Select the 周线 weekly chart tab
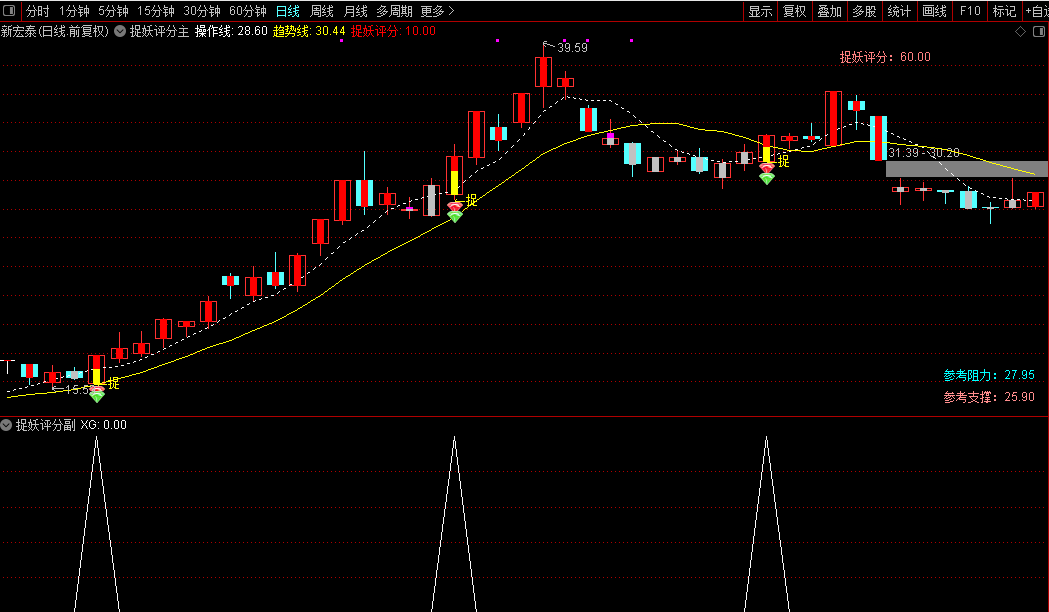Viewport: 1049px width, 612px height. (322, 11)
